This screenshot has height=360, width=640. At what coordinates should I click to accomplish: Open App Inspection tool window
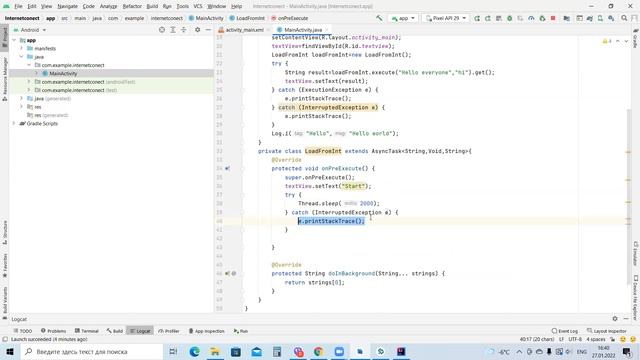tap(207, 331)
